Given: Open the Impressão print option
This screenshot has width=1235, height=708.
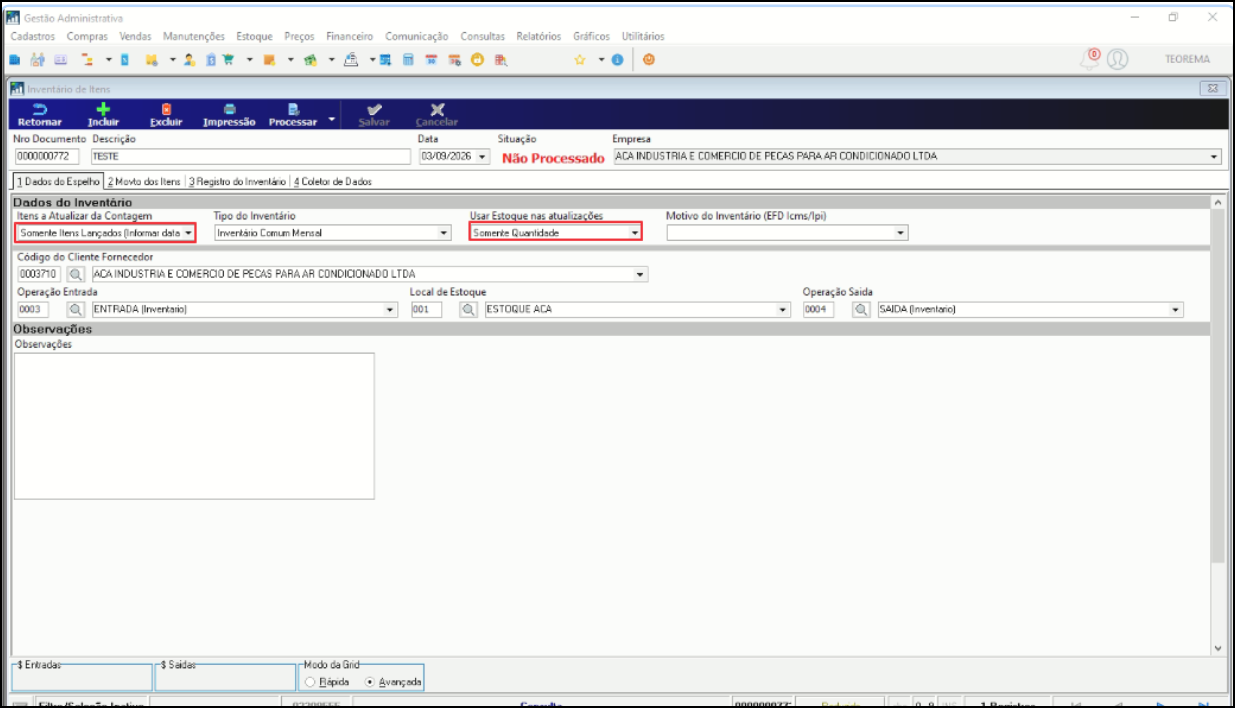Looking at the screenshot, I should click(x=229, y=115).
